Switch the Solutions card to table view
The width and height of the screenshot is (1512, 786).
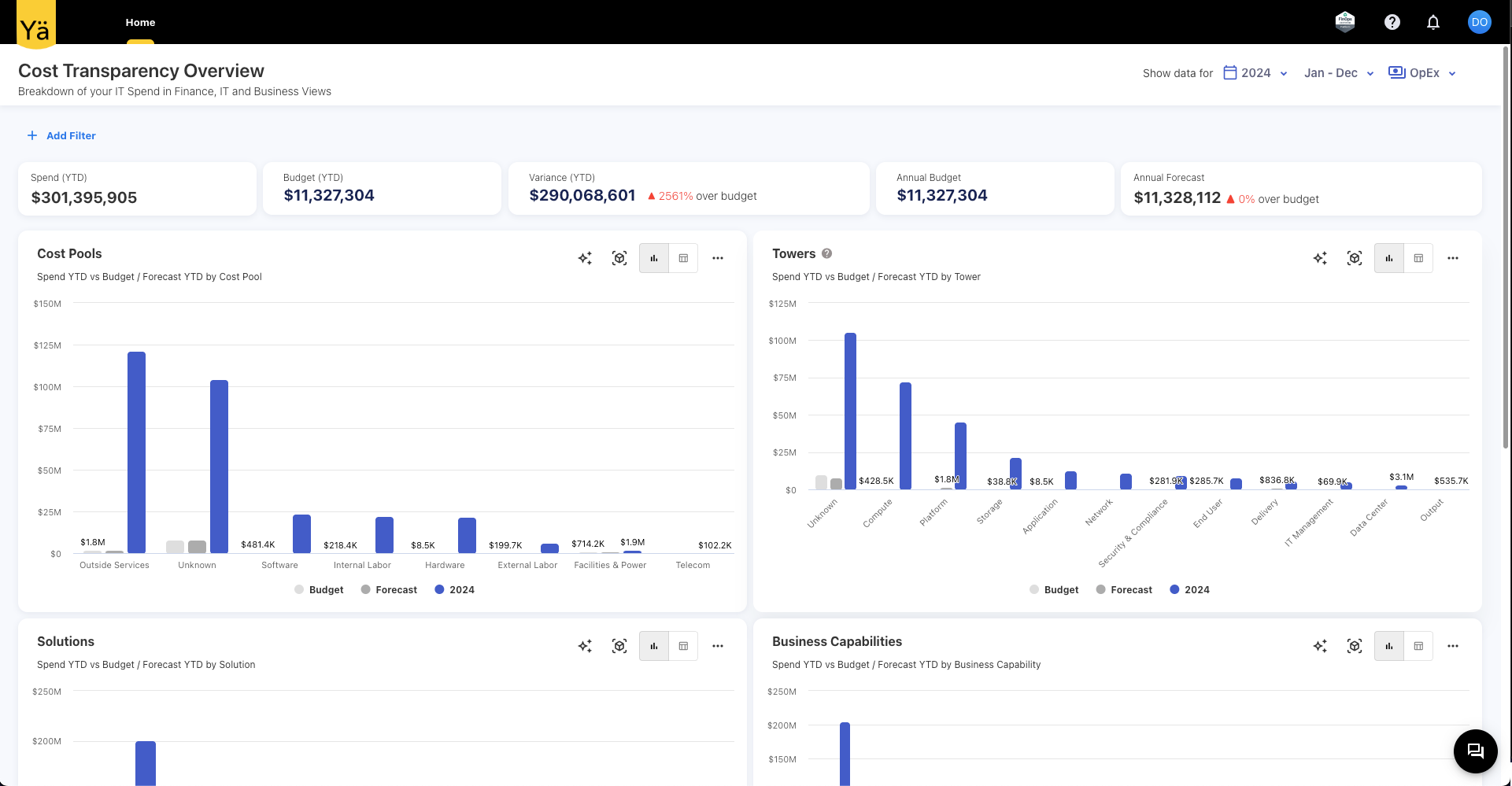click(683, 645)
